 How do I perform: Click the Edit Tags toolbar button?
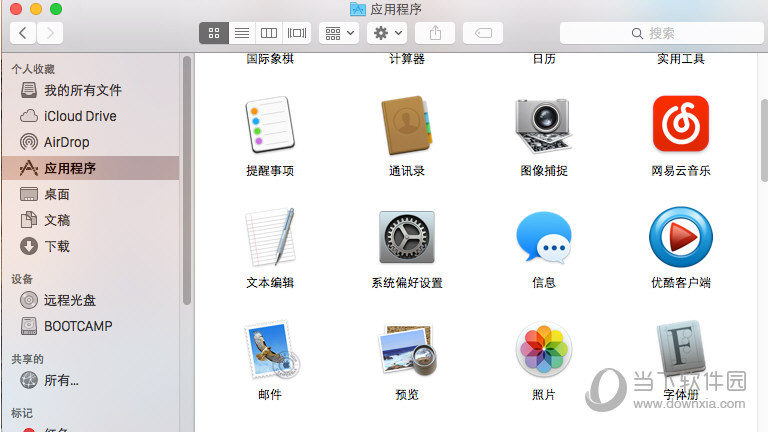[483, 33]
